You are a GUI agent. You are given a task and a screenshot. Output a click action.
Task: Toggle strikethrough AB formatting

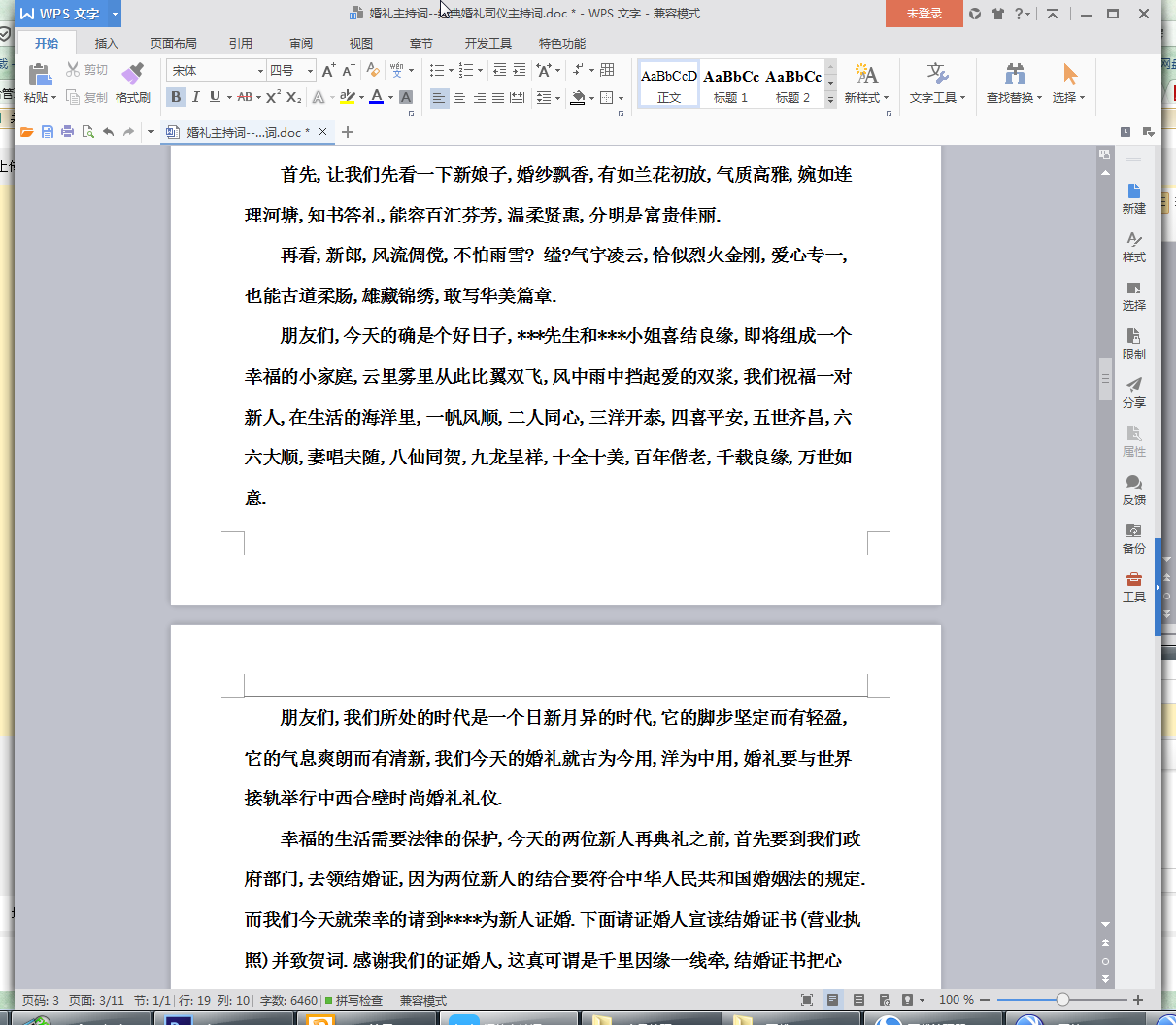tap(244, 97)
